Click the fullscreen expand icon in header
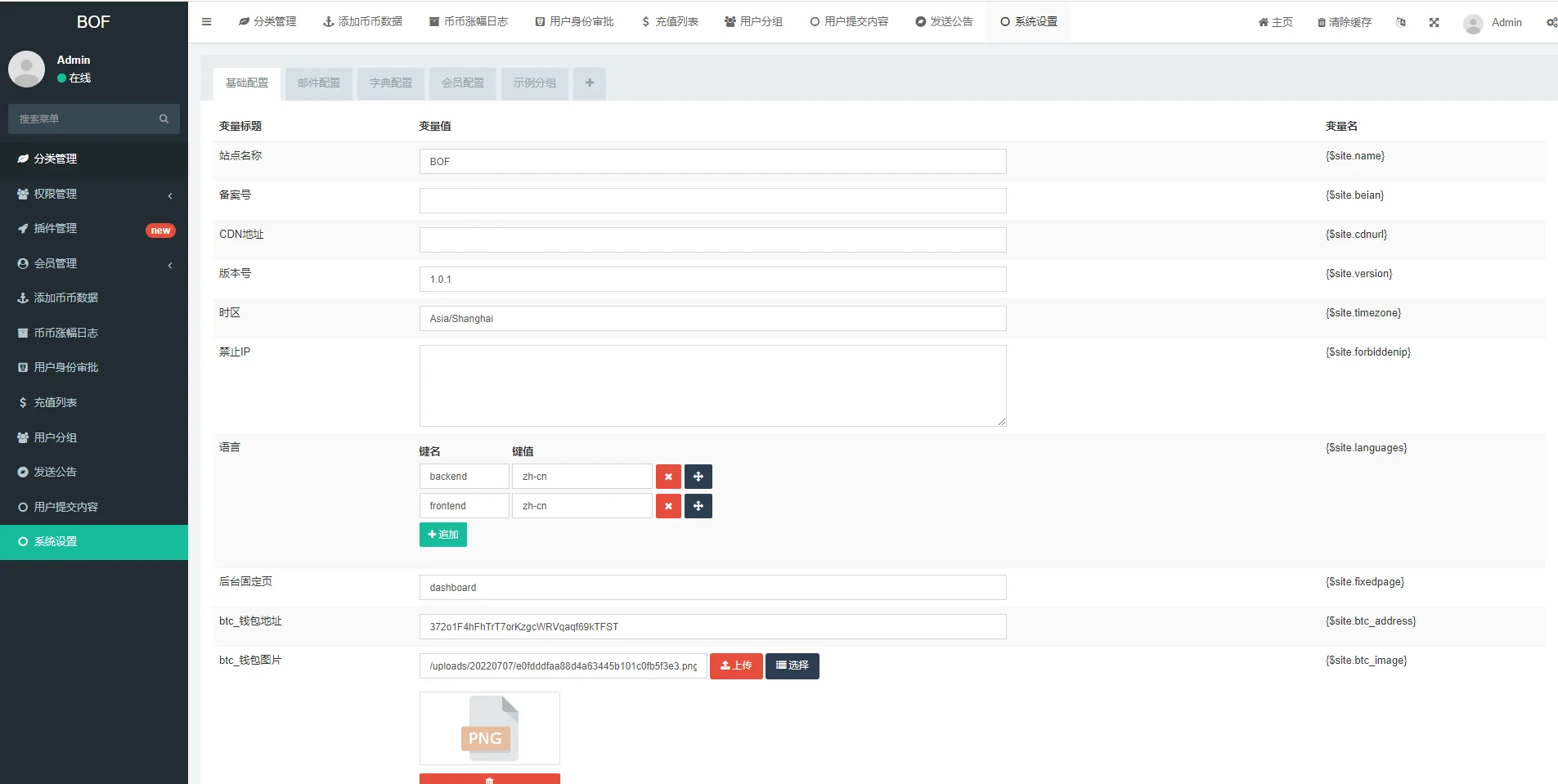This screenshot has width=1558, height=784. (1434, 23)
